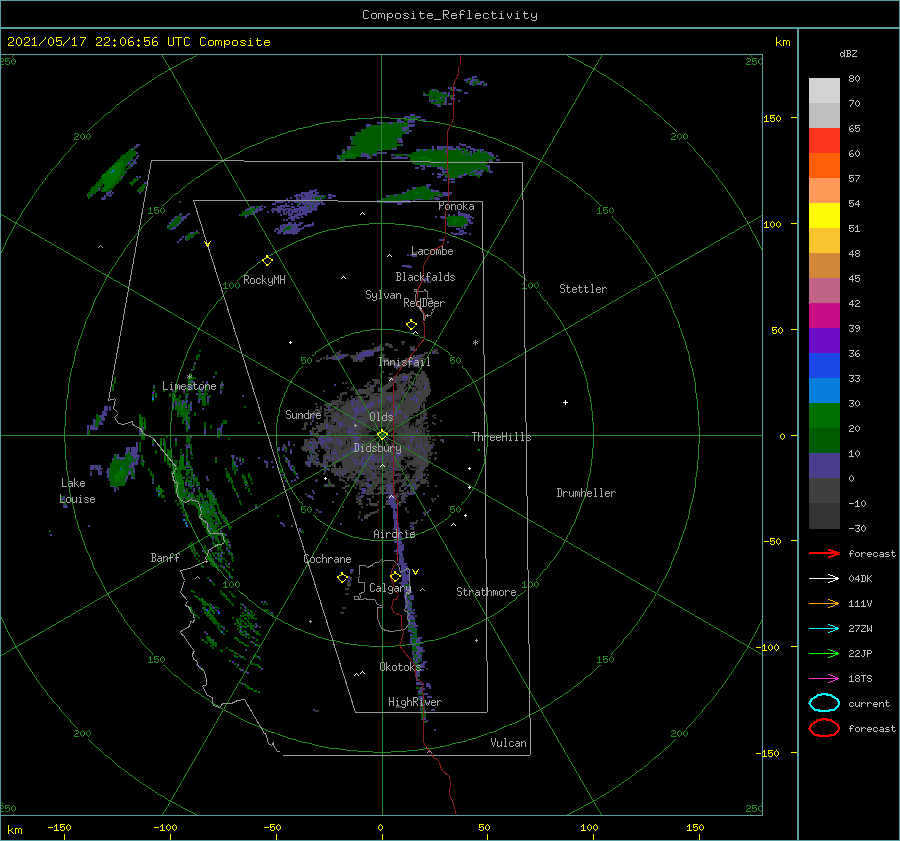The height and width of the screenshot is (841, 900).
Task: Click the 80 dBZ light gray swatch
Action: [824, 90]
